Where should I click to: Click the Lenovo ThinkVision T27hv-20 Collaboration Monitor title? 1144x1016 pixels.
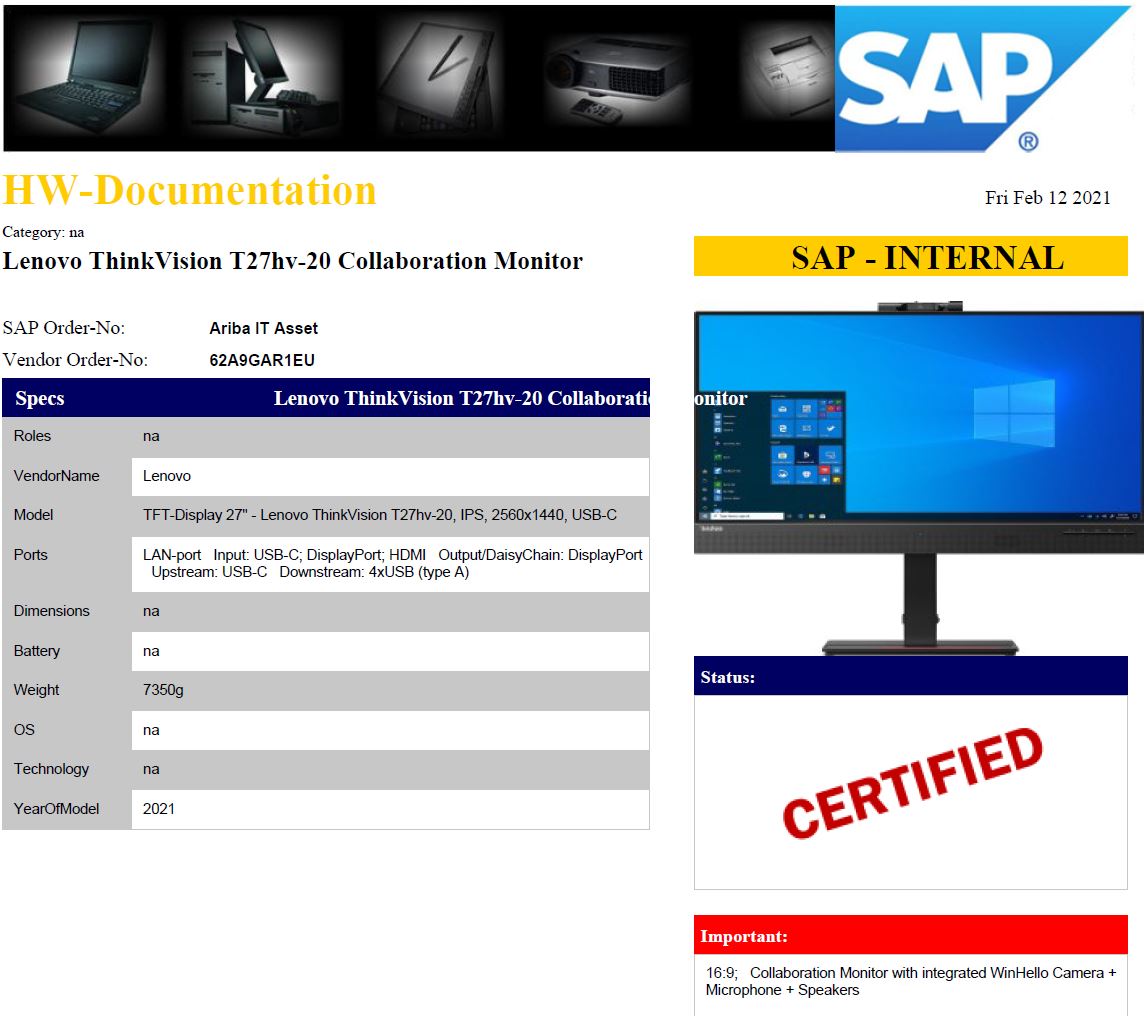pos(293,261)
